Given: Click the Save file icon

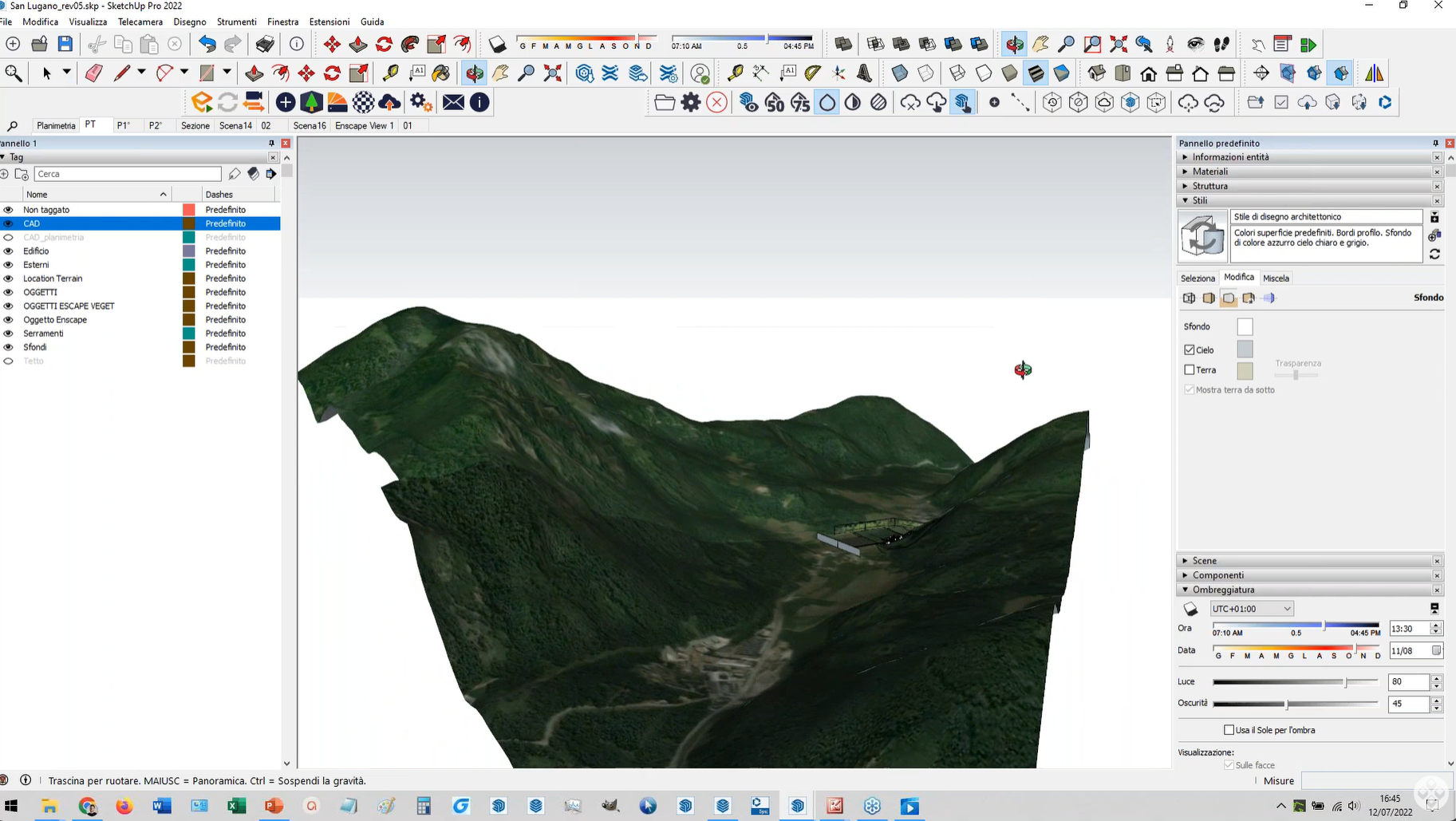Looking at the screenshot, I should pyautogui.click(x=65, y=44).
